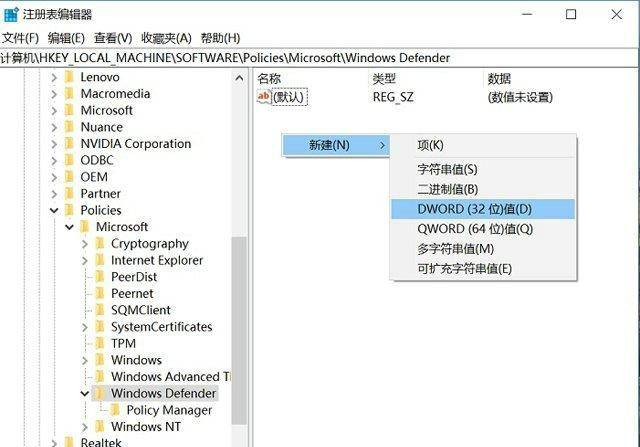The image size is (640, 447).
Task: Collapse the Microsoft key under Policies
Action: pyautogui.click(x=69, y=227)
